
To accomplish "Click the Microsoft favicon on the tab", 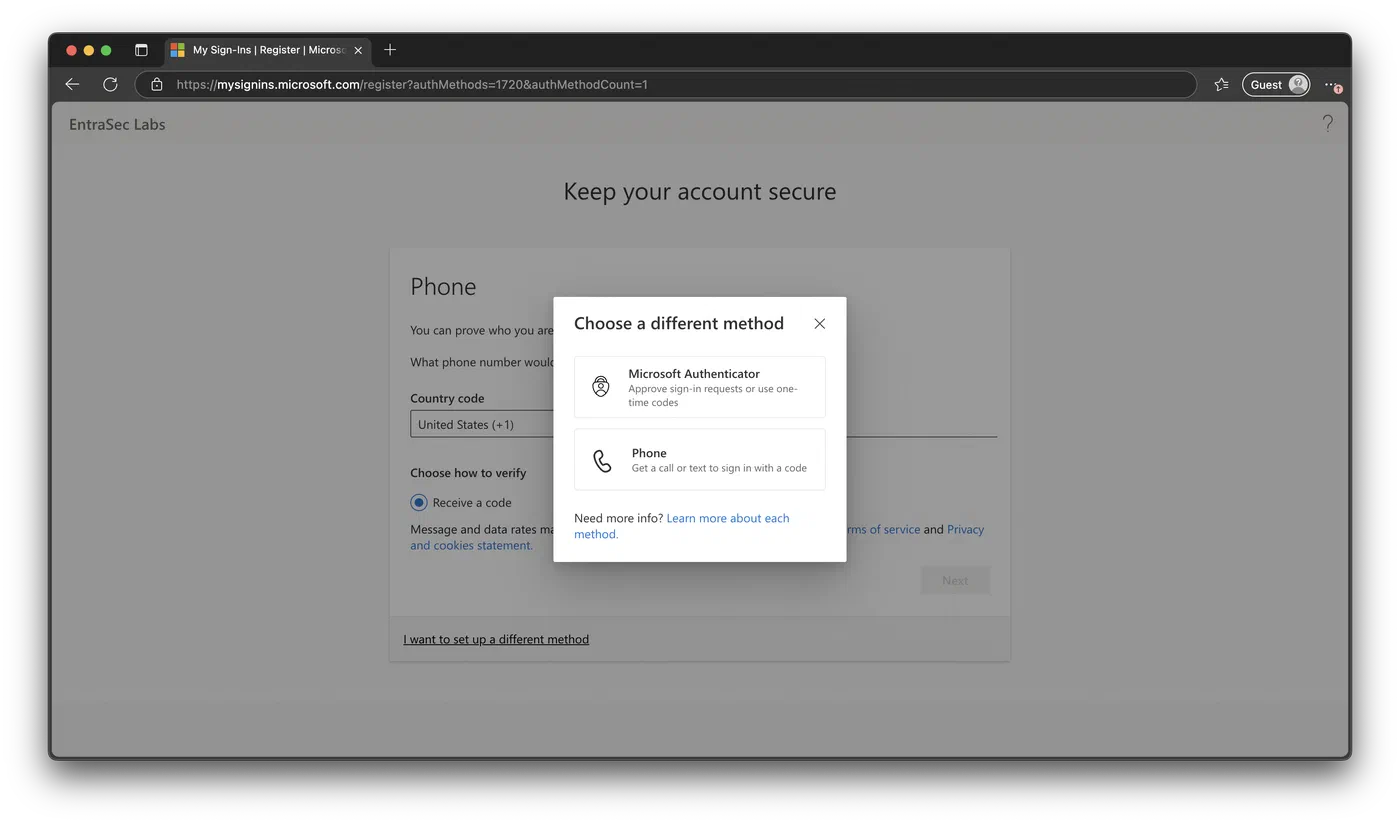I will [x=177, y=50].
